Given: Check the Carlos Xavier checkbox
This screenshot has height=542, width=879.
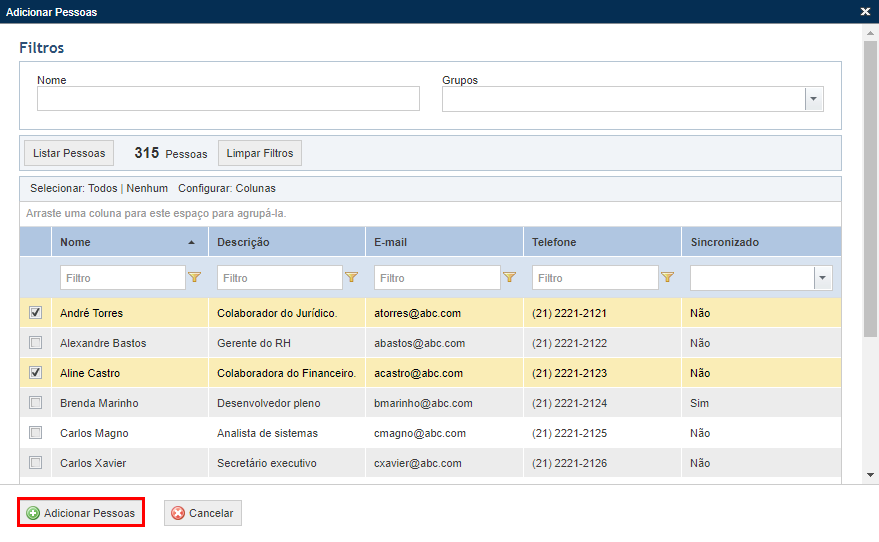Looking at the screenshot, I should (35, 463).
